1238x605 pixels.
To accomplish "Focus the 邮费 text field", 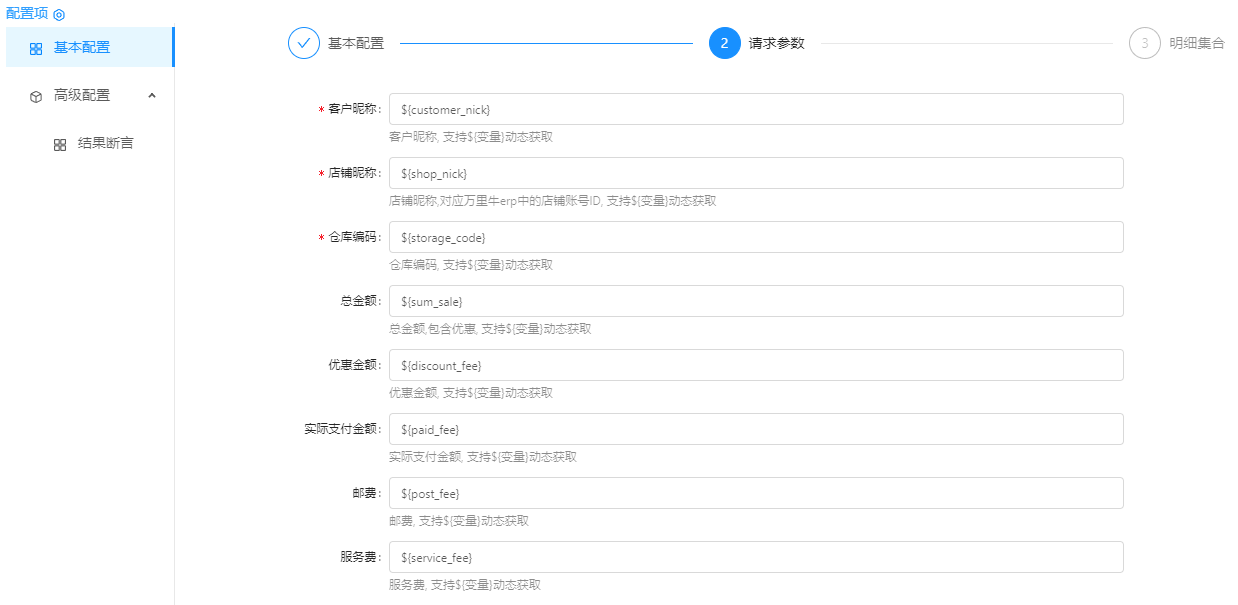I will tap(755, 493).
